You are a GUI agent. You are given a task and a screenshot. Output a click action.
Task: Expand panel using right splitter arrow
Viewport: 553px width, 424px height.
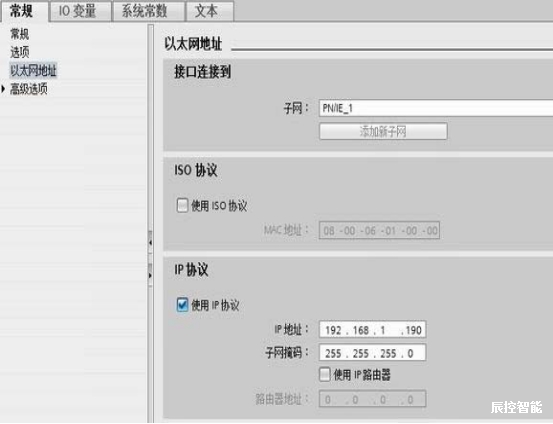click(151, 275)
